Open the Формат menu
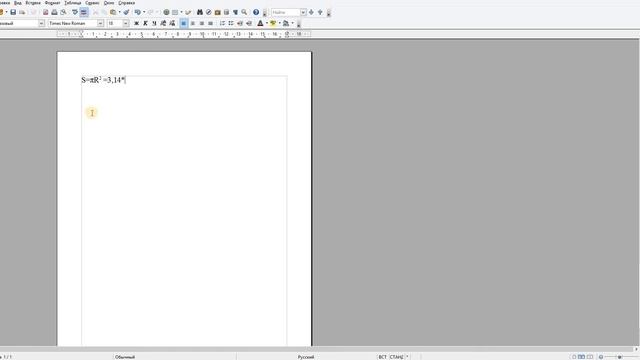The image size is (640, 360). (x=52, y=3)
